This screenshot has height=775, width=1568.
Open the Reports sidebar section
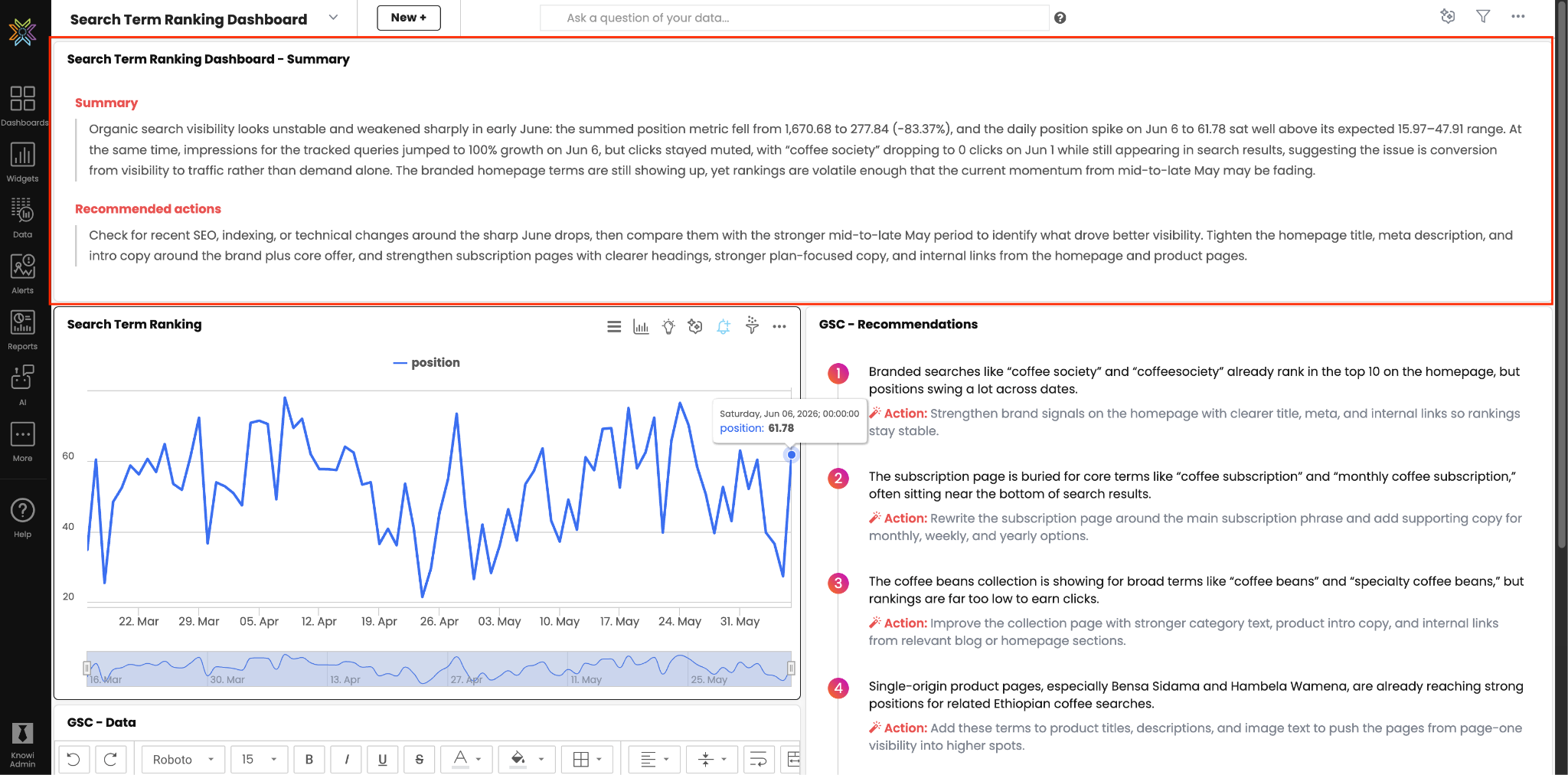click(x=23, y=330)
